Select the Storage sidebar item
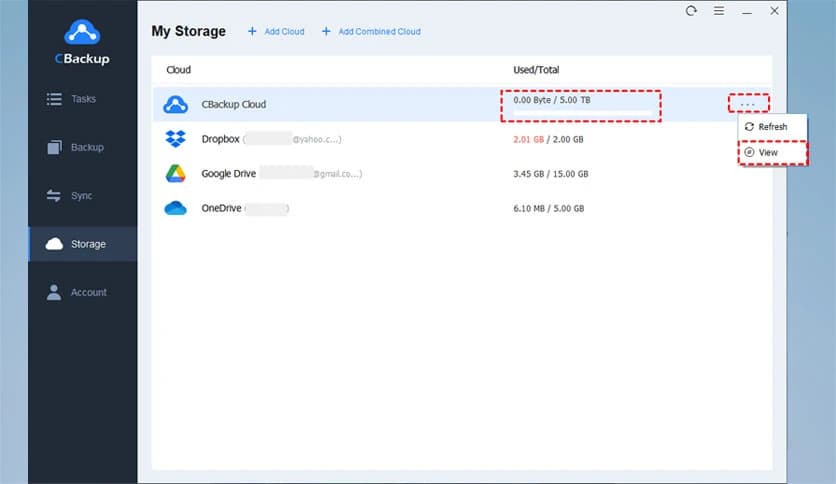Image resolution: width=836 pixels, height=484 pixels. click(x=83, y=244)
